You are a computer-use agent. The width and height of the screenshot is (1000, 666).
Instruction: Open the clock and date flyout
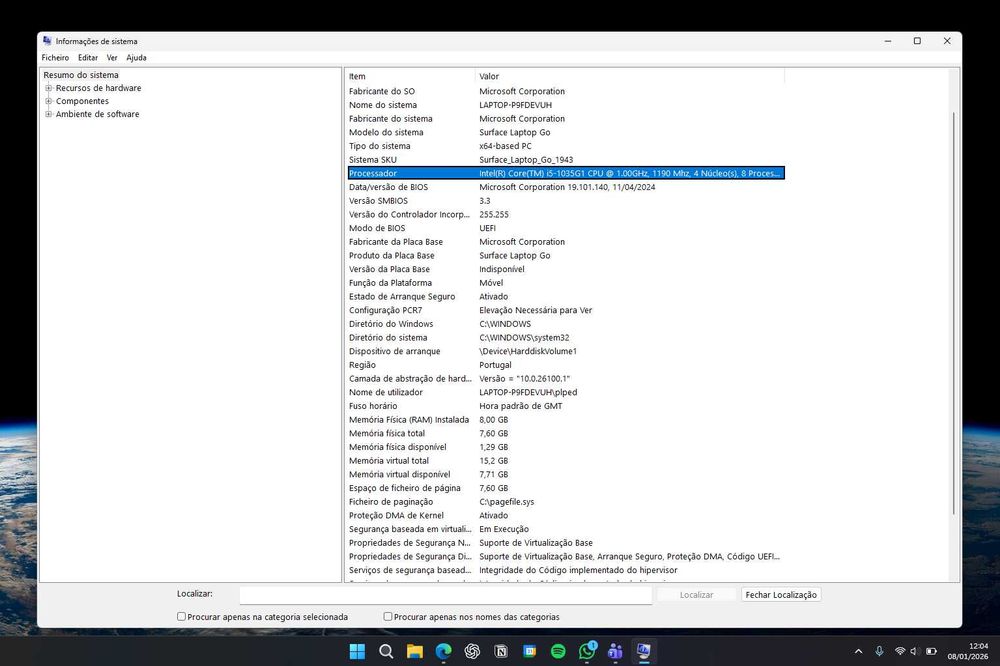pos(967,651)
